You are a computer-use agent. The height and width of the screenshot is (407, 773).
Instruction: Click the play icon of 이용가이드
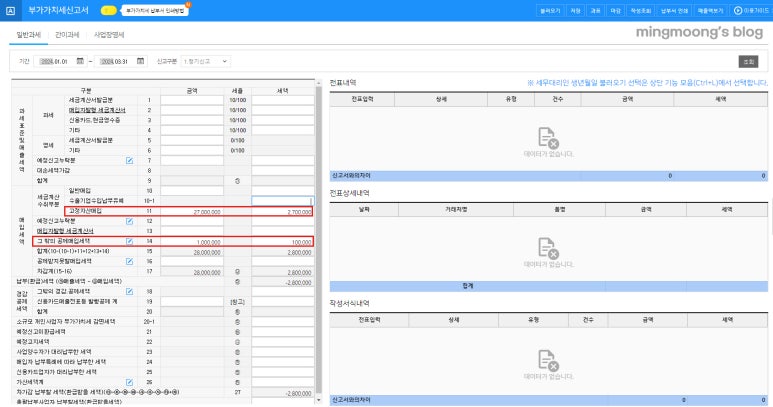click(738, 10)
